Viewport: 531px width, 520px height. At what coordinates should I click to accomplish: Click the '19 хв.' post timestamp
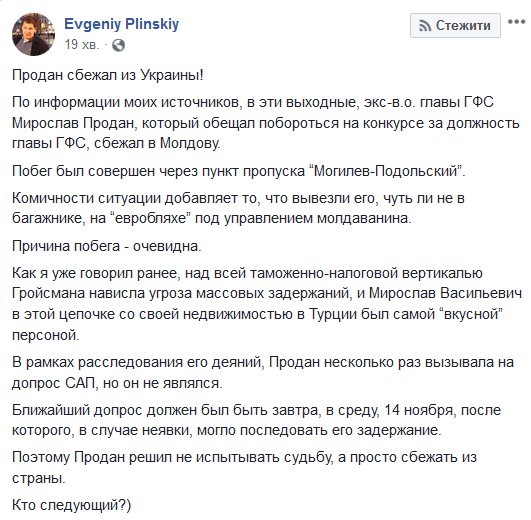(x=82, y=44)
